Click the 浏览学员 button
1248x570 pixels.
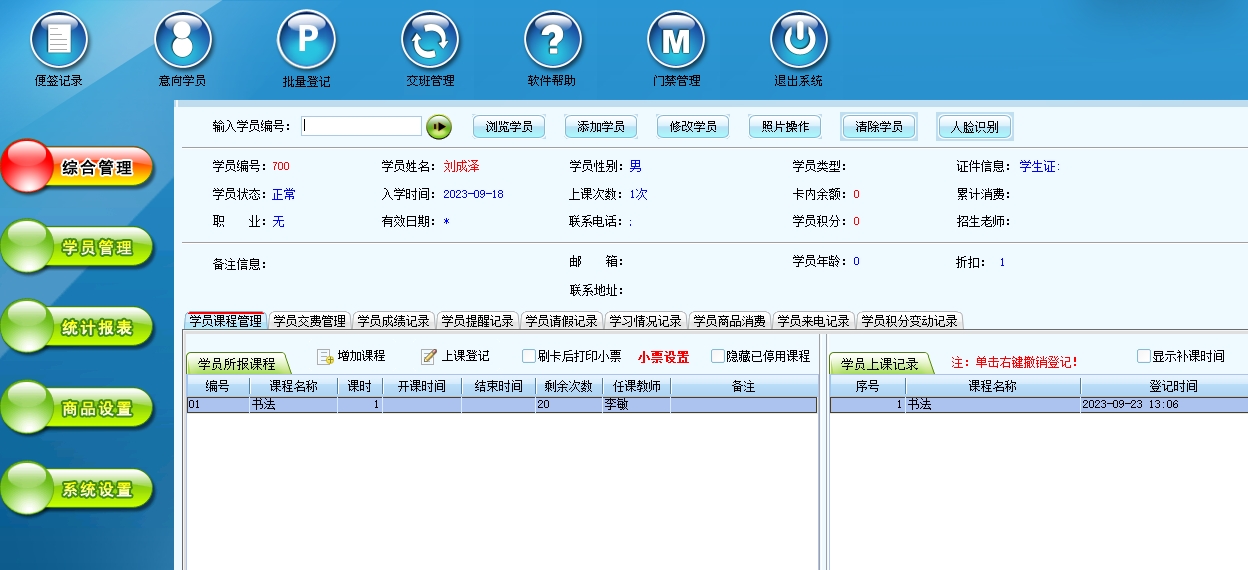pyautogui.click(x=509, y=127)
